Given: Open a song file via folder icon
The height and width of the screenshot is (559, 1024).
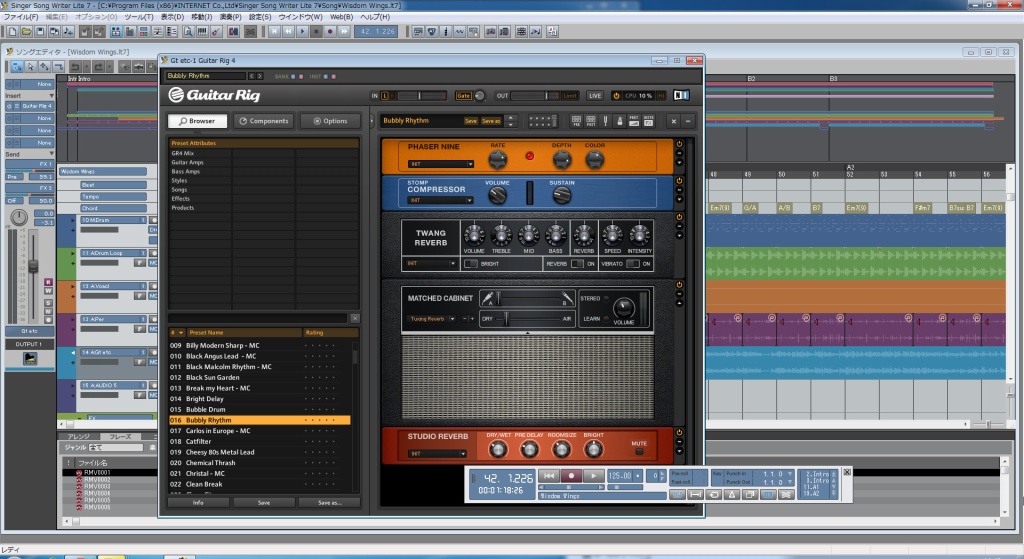Looking at the screenshot, I should (x=26, y=31).
